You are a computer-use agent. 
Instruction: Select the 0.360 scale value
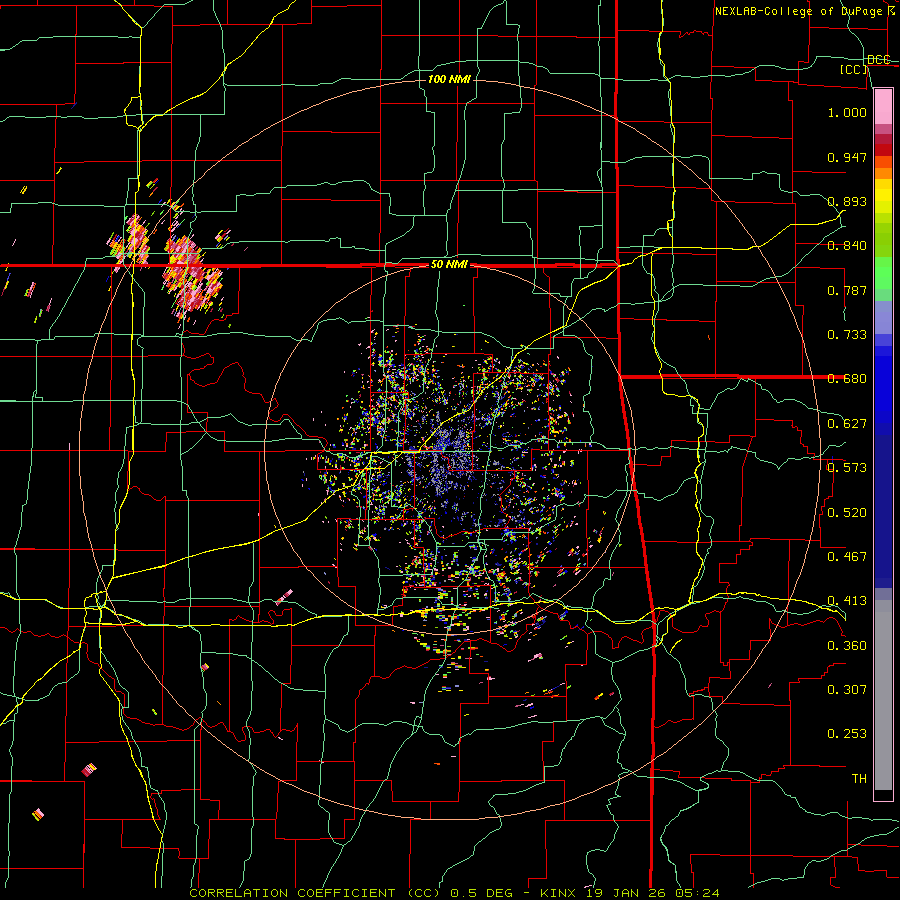tap(847, 646)
